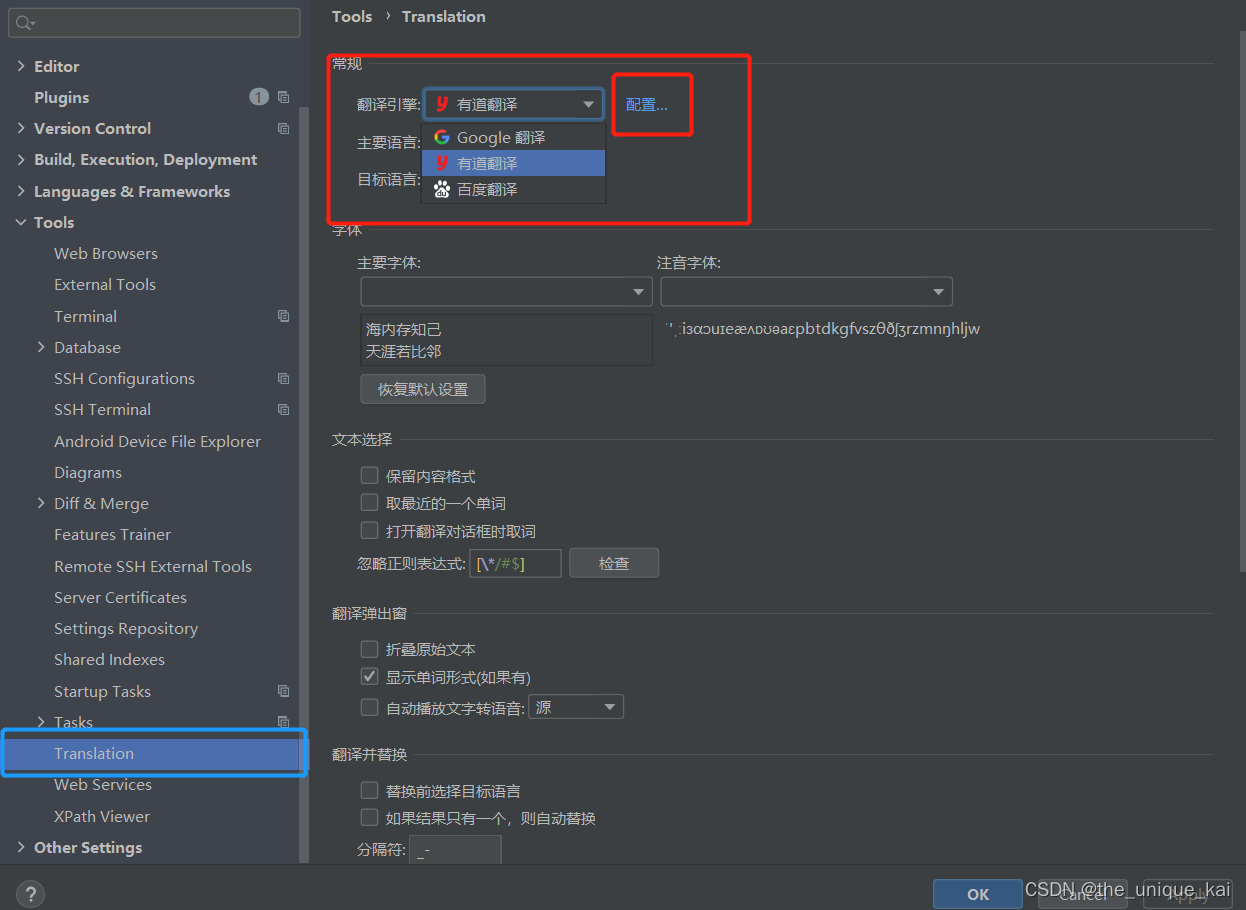This screenshot has width=1246, height=910.
Task: Collapse the Tools settings node
Action: (x=21, y=222)
